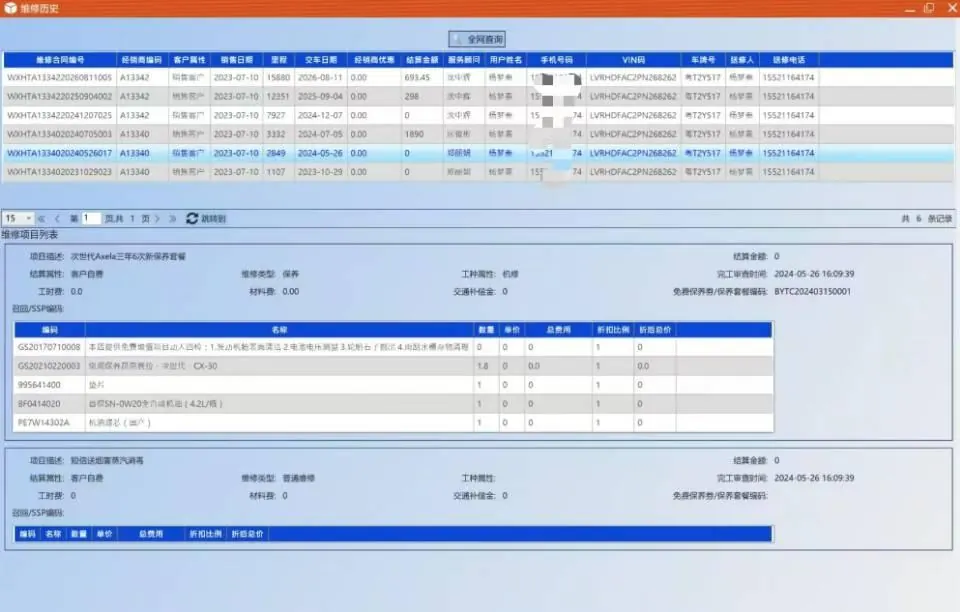Go to the previous page of records

click(x=57, y=218)
